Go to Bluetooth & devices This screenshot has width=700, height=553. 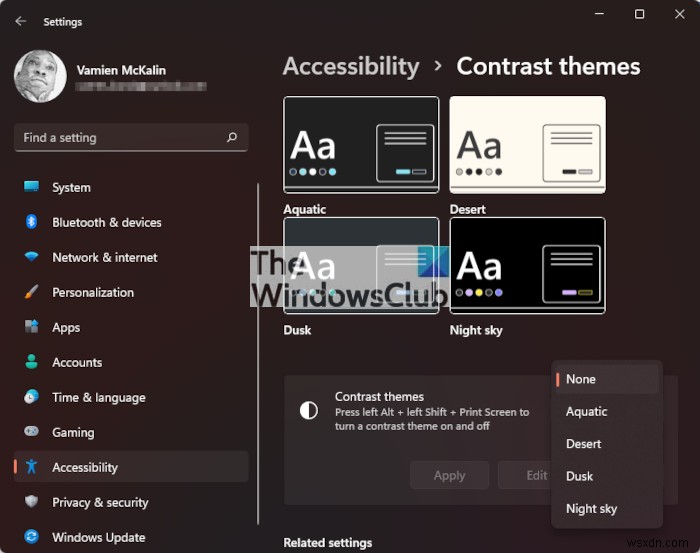pos(131,222)
